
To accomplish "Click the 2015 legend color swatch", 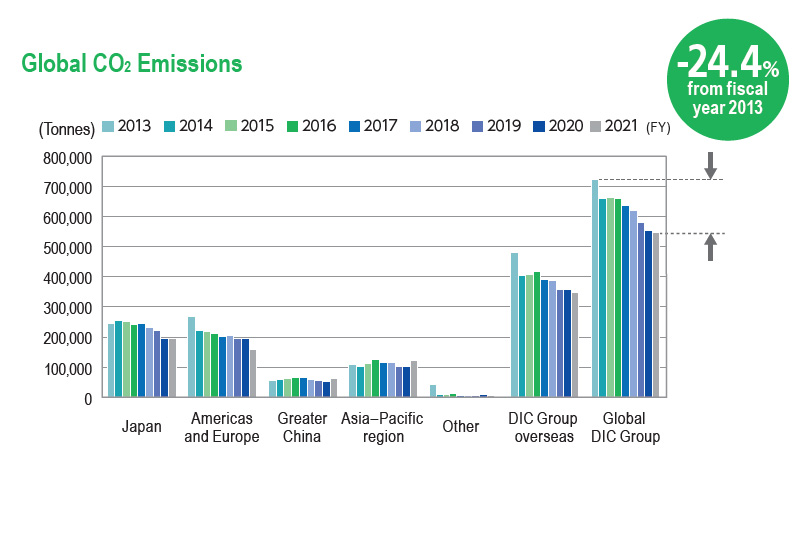I will click(231, 127).
